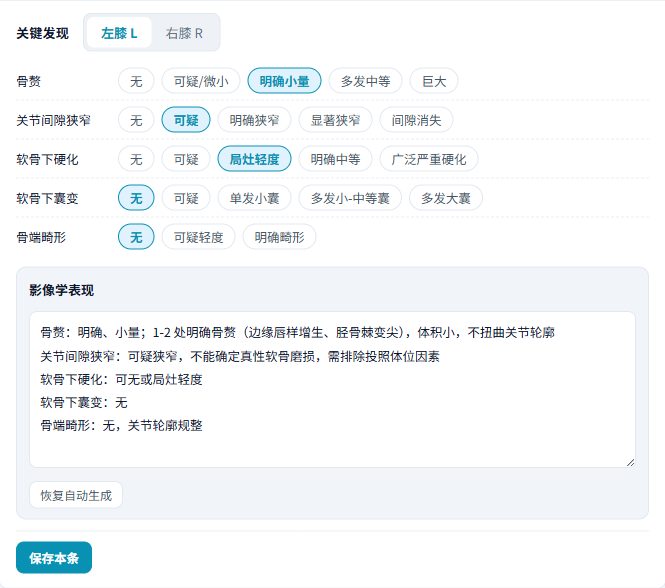This screenshot has width=665, height=588.
Task: Select 明确小量 for 骨赘
Action: pos(284,81)
